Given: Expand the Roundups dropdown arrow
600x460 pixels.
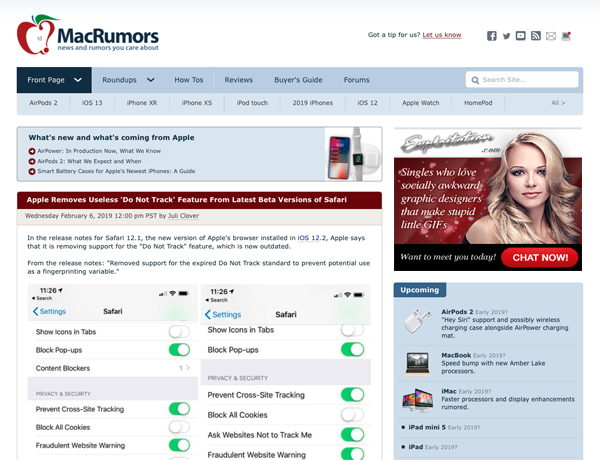Looking at the screenshot, I should (151, 80).
